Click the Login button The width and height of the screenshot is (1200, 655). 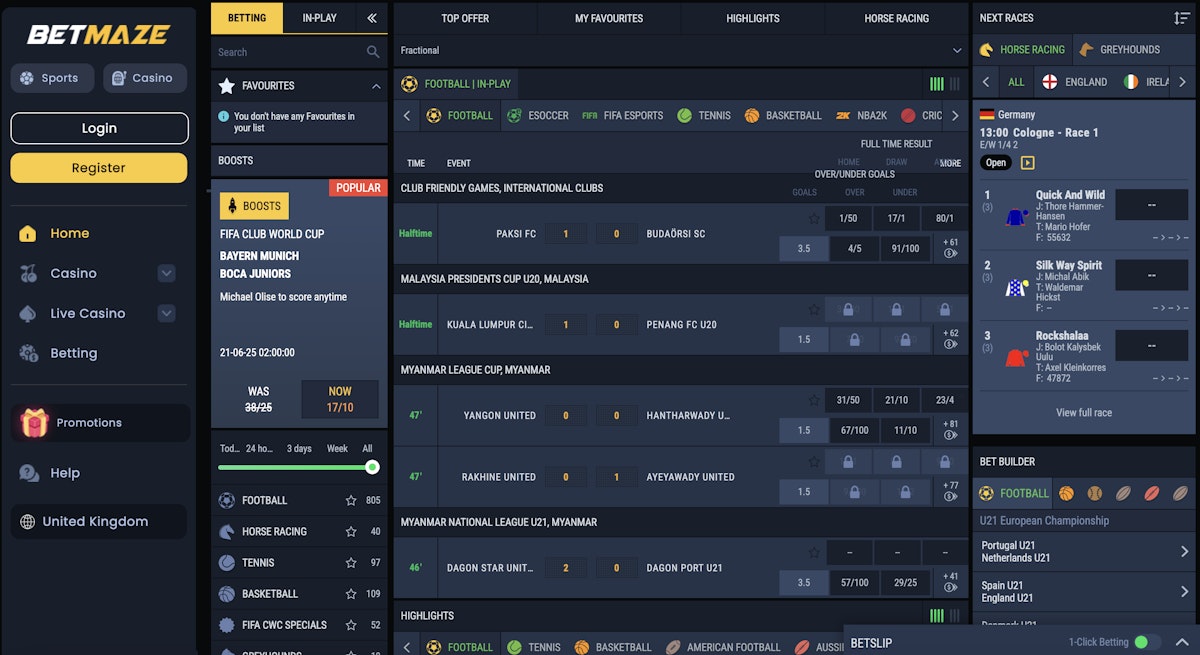[99, 128]
